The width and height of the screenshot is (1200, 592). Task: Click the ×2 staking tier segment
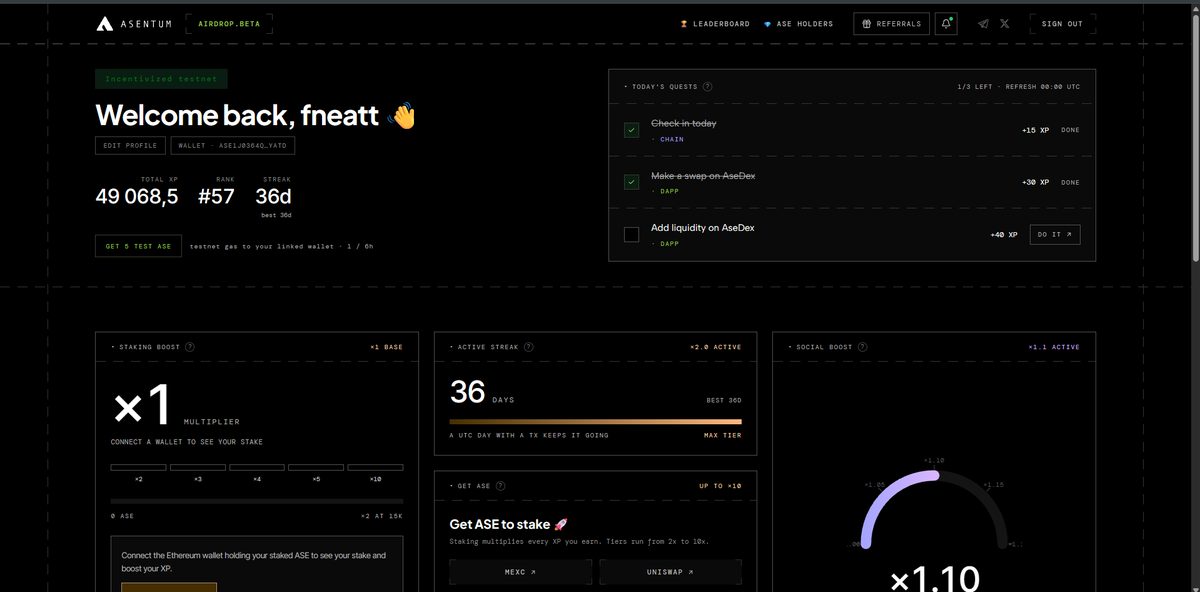[x=138, y=467]
